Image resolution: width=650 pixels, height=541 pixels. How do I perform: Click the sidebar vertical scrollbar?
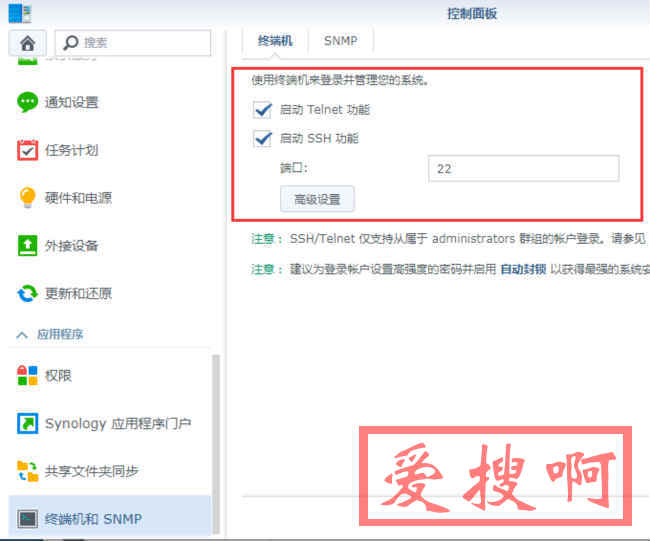click(x=216, y=440)
